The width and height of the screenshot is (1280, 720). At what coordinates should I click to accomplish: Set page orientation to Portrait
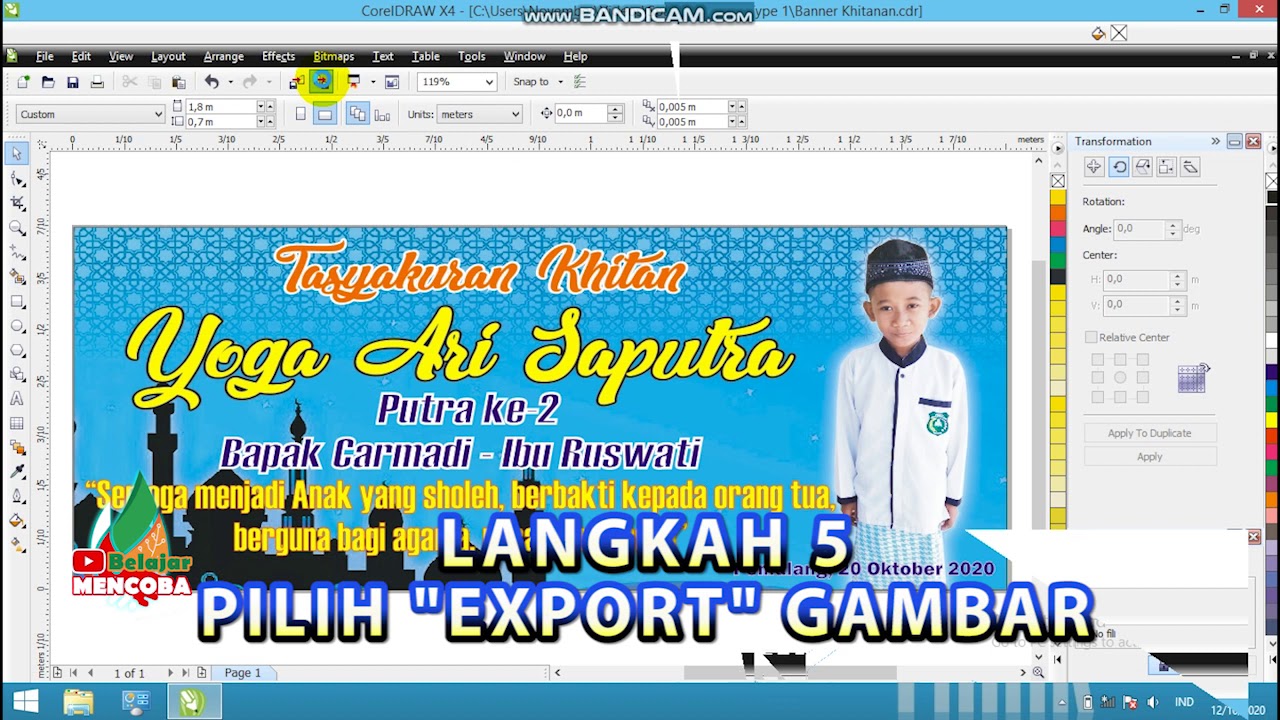pos(300,114)
